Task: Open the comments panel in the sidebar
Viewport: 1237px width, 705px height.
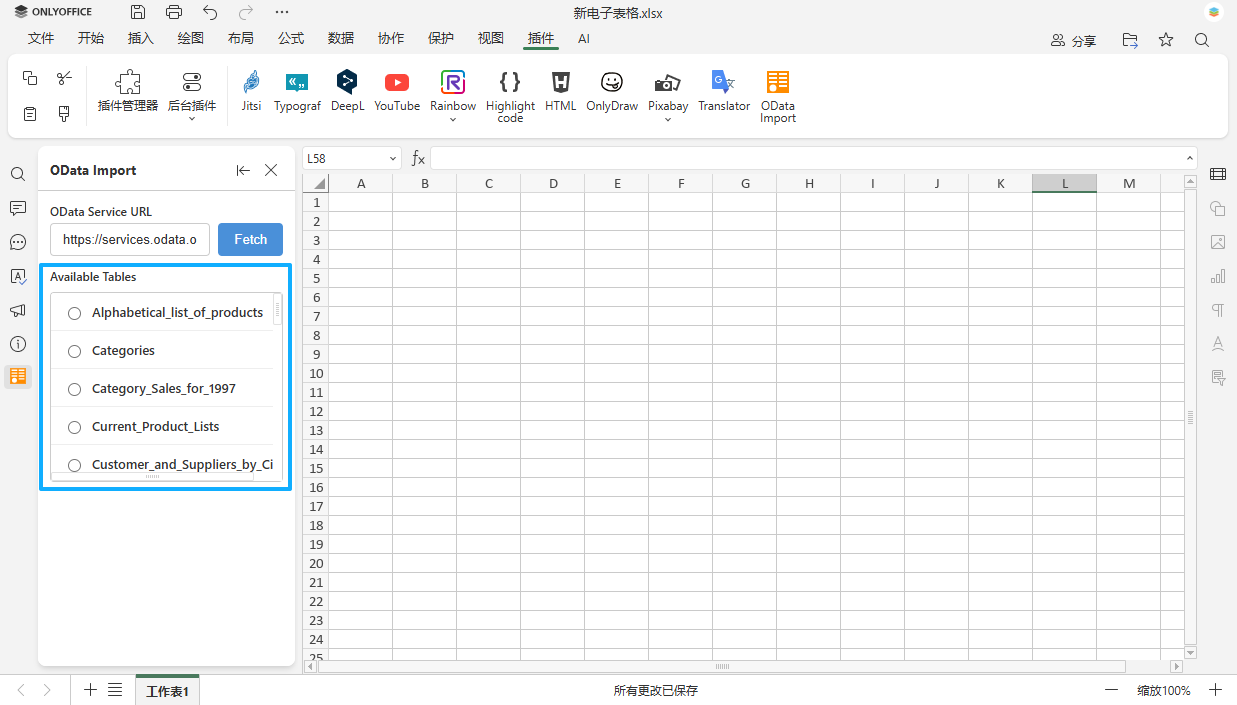Action: 17,208
